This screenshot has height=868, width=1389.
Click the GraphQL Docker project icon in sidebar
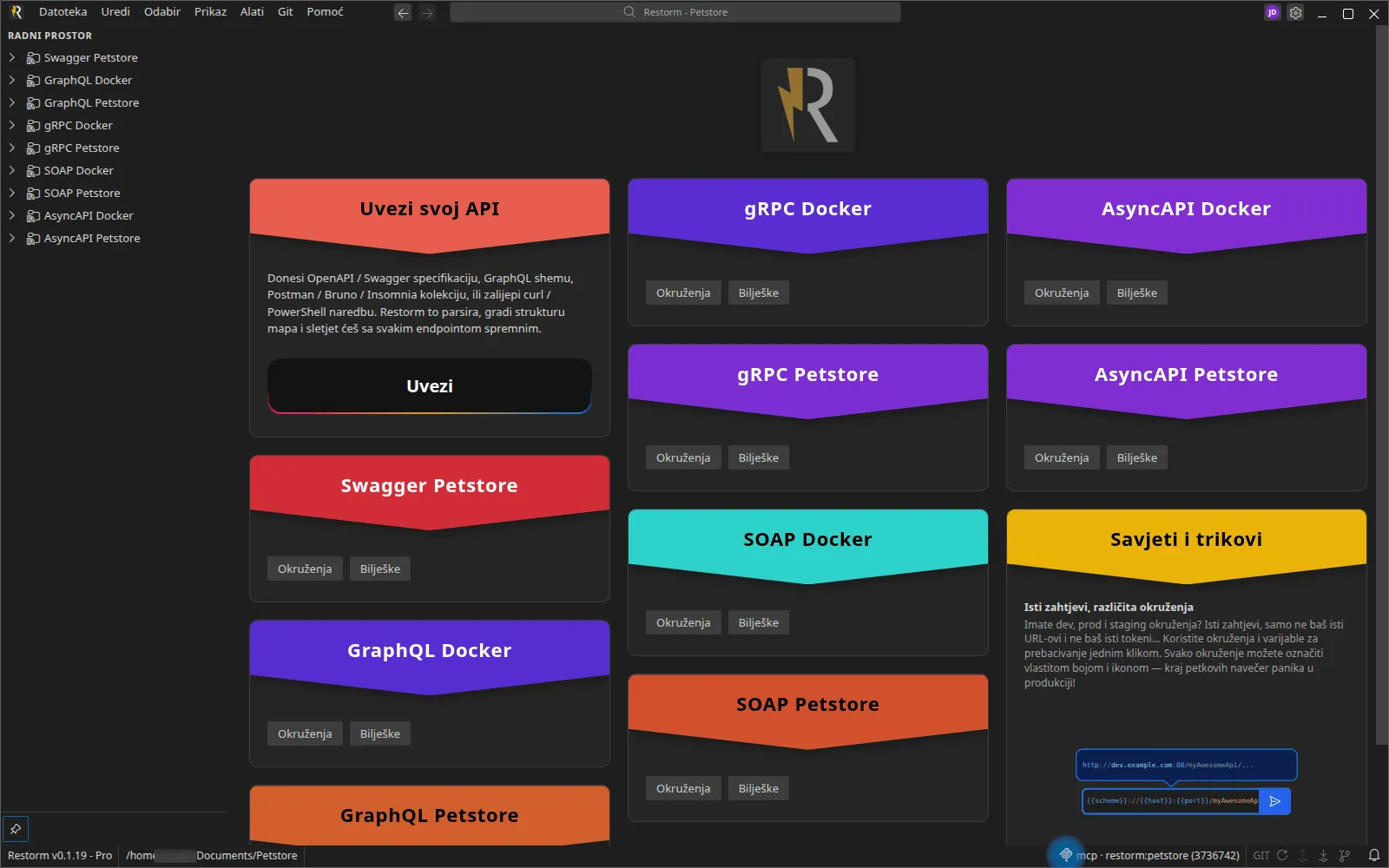pos(33,81)
